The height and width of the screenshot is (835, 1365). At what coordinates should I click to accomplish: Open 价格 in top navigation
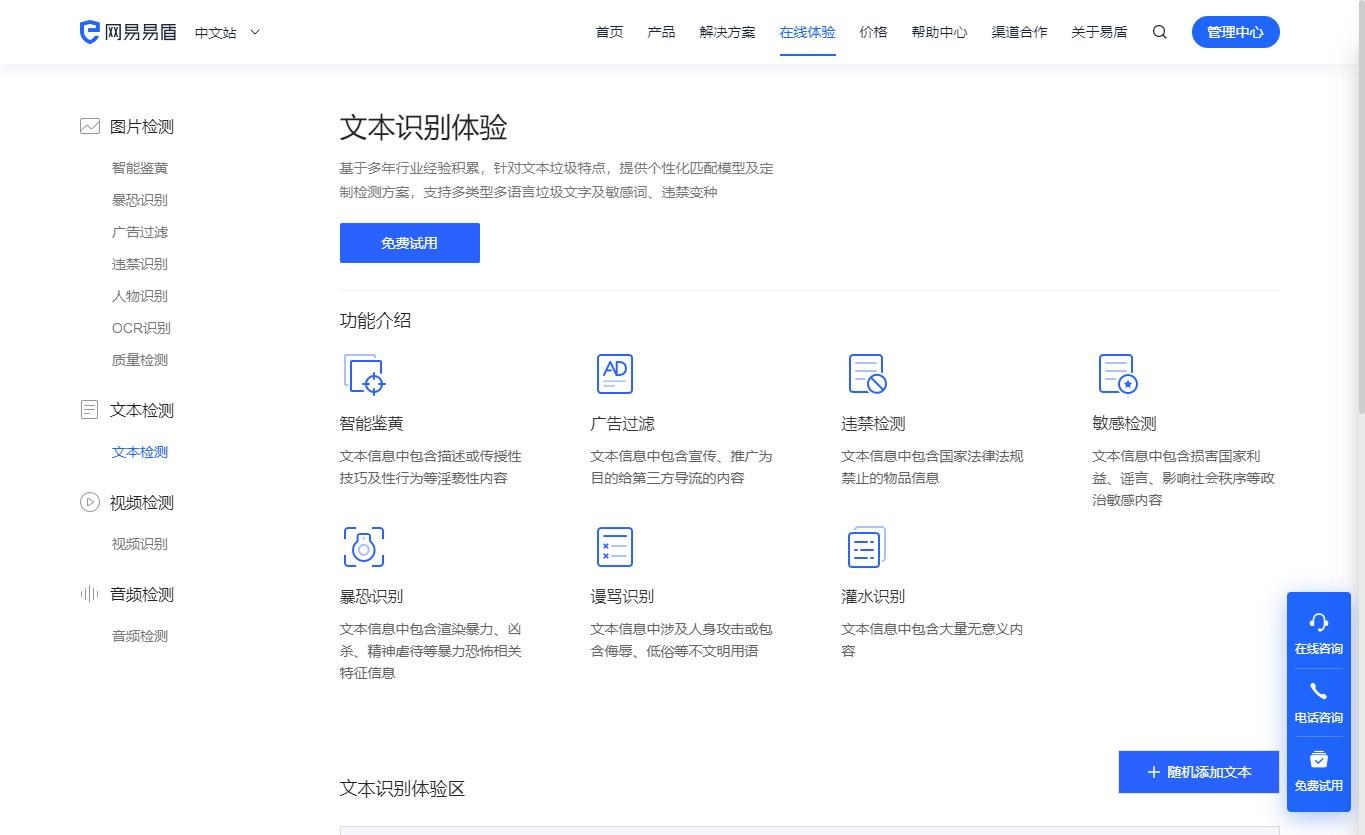pos(873,32)
